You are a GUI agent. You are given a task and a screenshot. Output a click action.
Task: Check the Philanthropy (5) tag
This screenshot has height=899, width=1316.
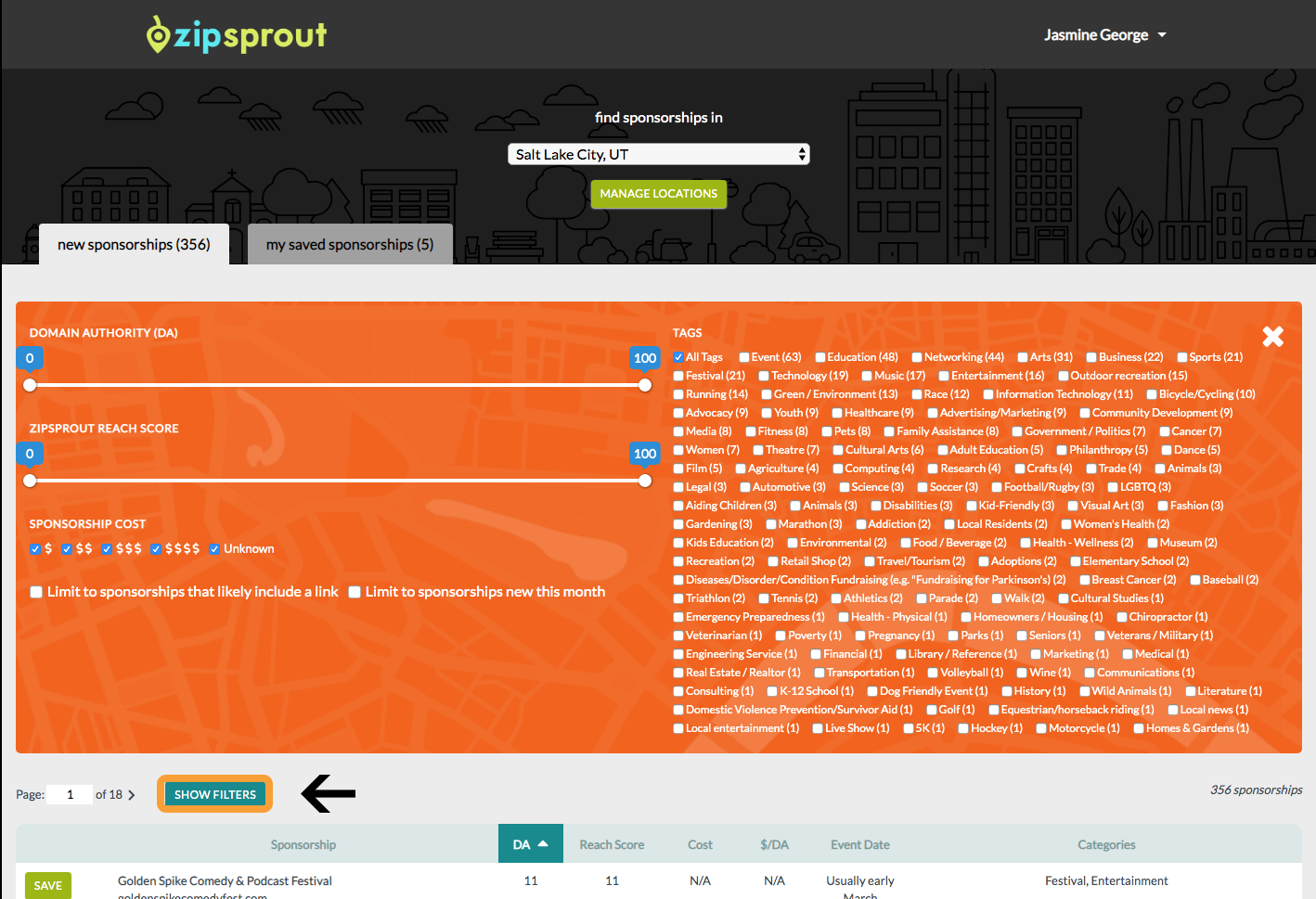[x=1062, y=450]
